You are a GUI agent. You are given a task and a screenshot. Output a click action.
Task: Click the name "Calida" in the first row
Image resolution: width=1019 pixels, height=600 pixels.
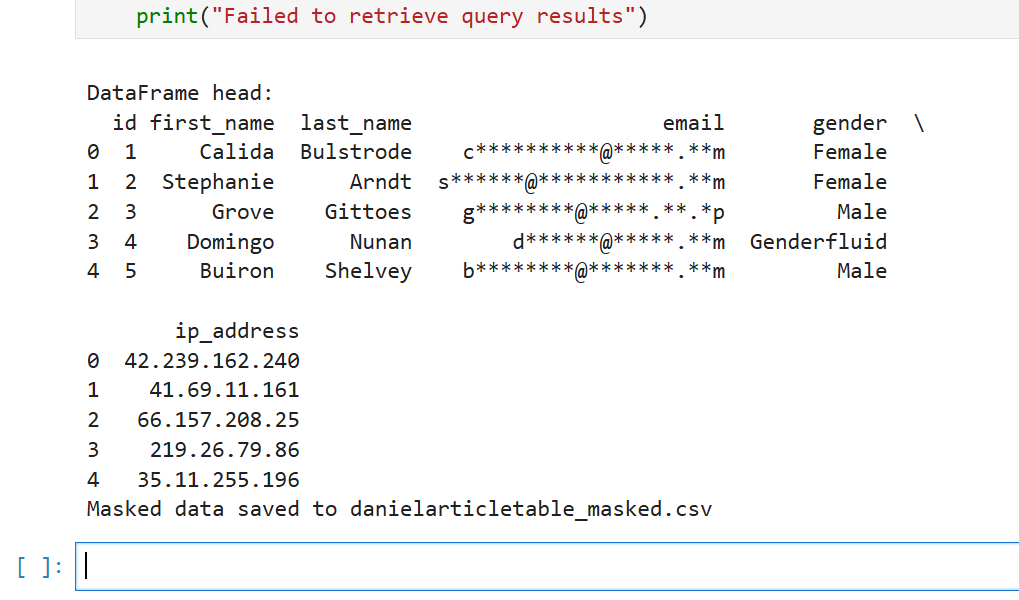click(x=237, y=152)
